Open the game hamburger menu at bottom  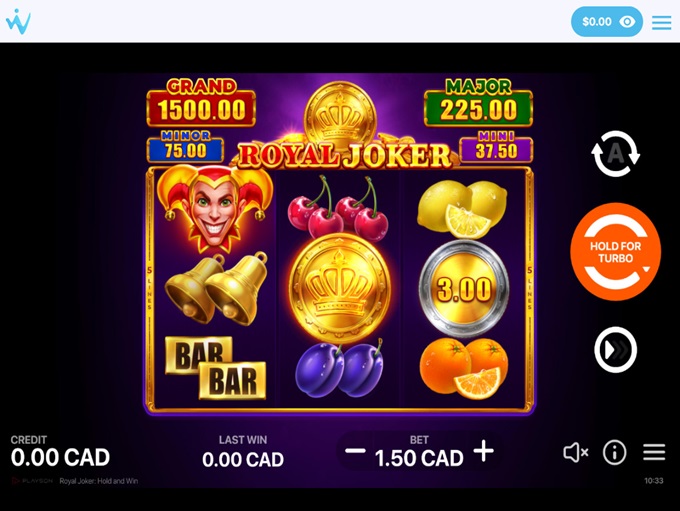pos(654,452)
